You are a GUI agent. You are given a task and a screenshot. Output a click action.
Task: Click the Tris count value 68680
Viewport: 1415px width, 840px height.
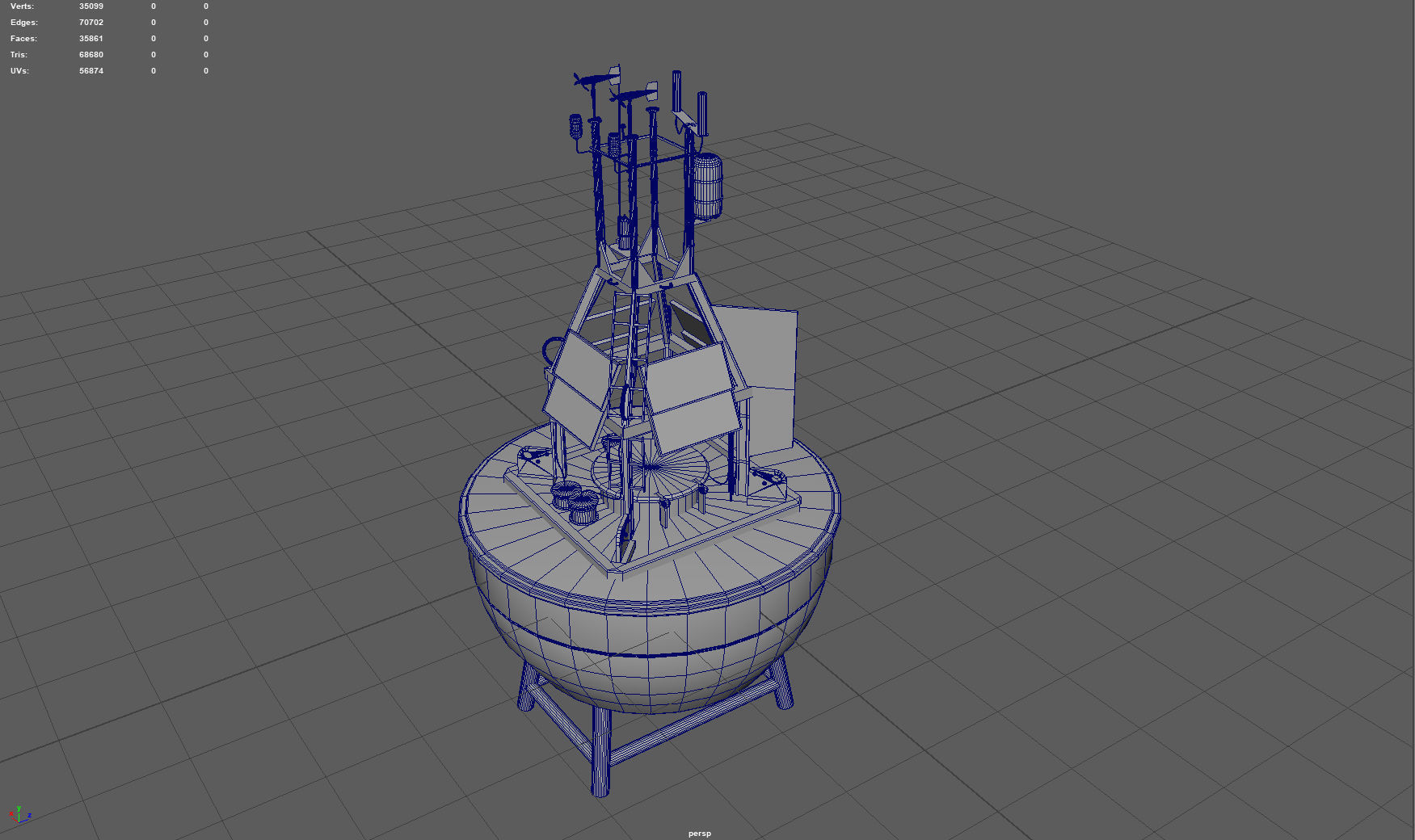[91, 55]
